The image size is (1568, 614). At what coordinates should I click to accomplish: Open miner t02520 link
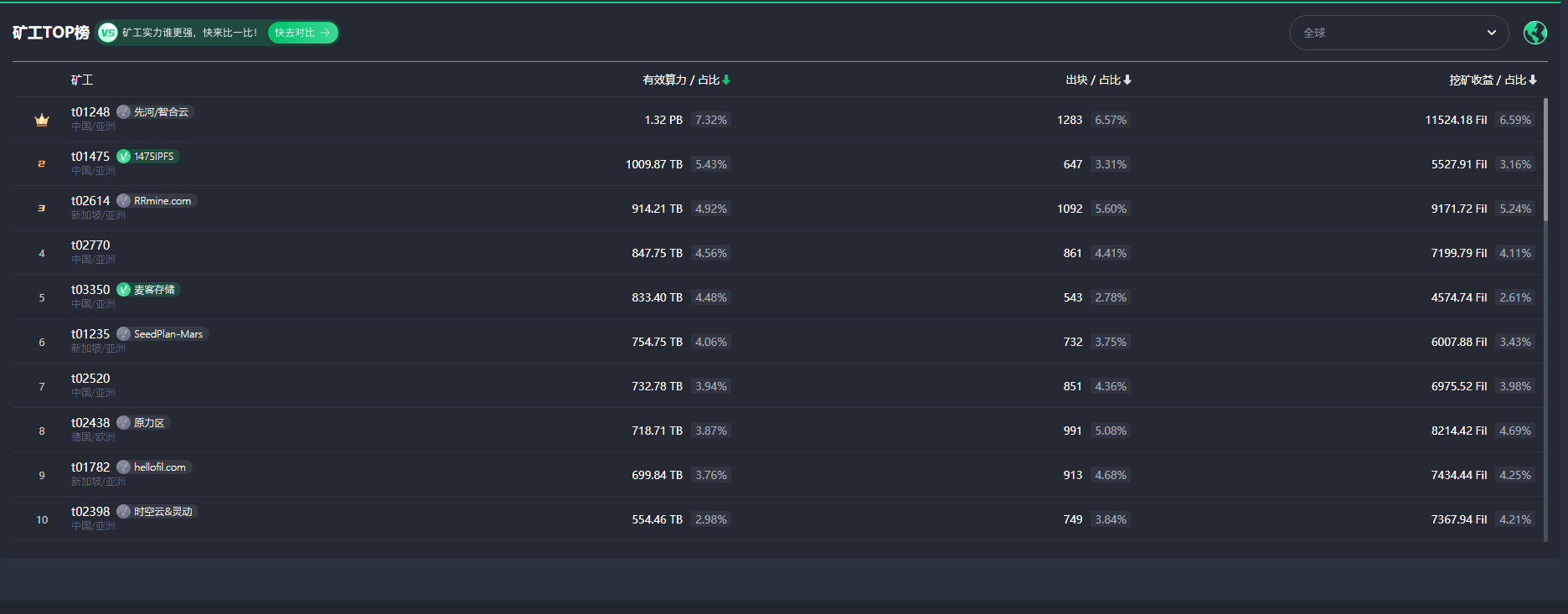(x=90, y=379)
